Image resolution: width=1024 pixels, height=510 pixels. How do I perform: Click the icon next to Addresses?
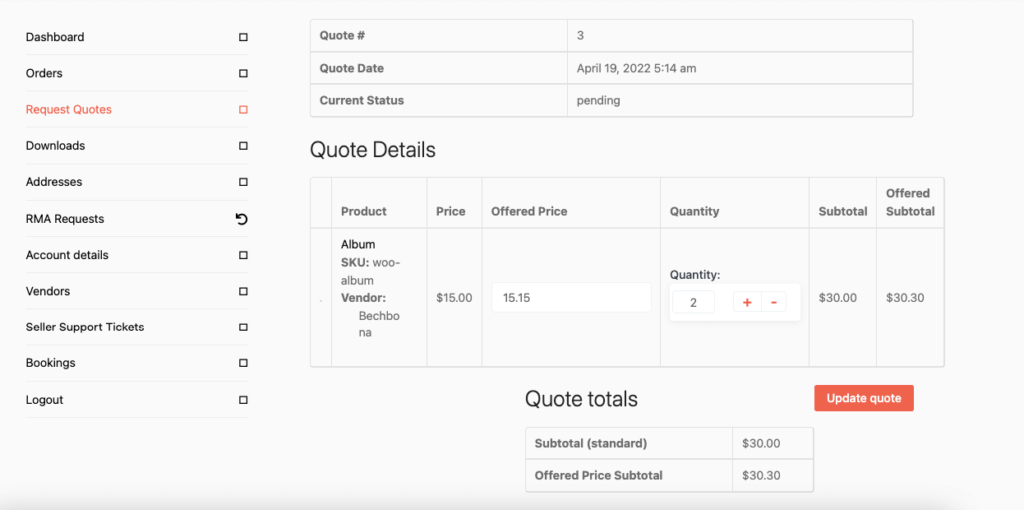243,182
